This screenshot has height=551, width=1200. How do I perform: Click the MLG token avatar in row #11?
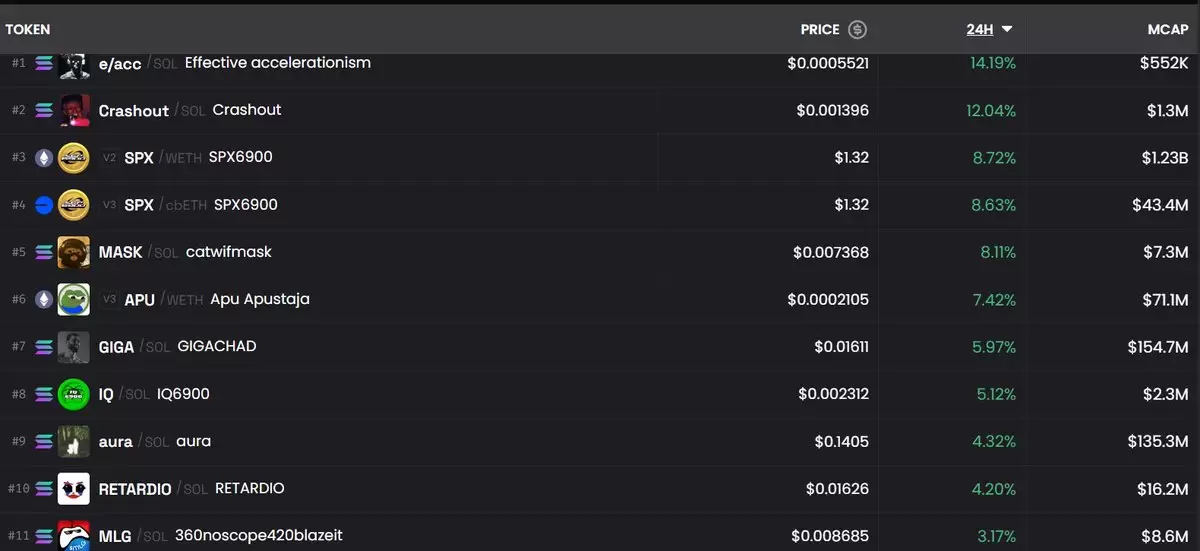tap(74, 536)
